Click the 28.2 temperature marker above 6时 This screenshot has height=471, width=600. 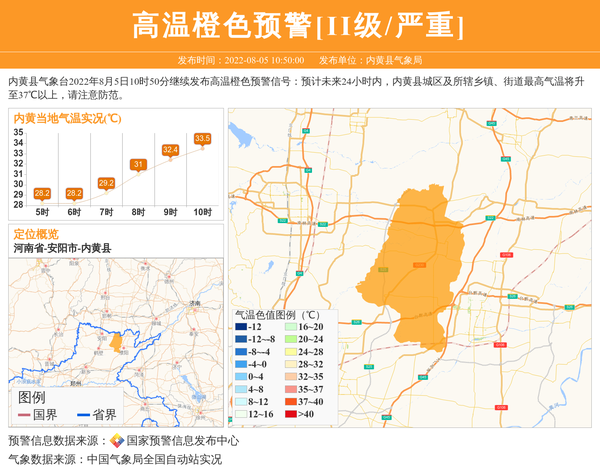(x=74, y=193)
